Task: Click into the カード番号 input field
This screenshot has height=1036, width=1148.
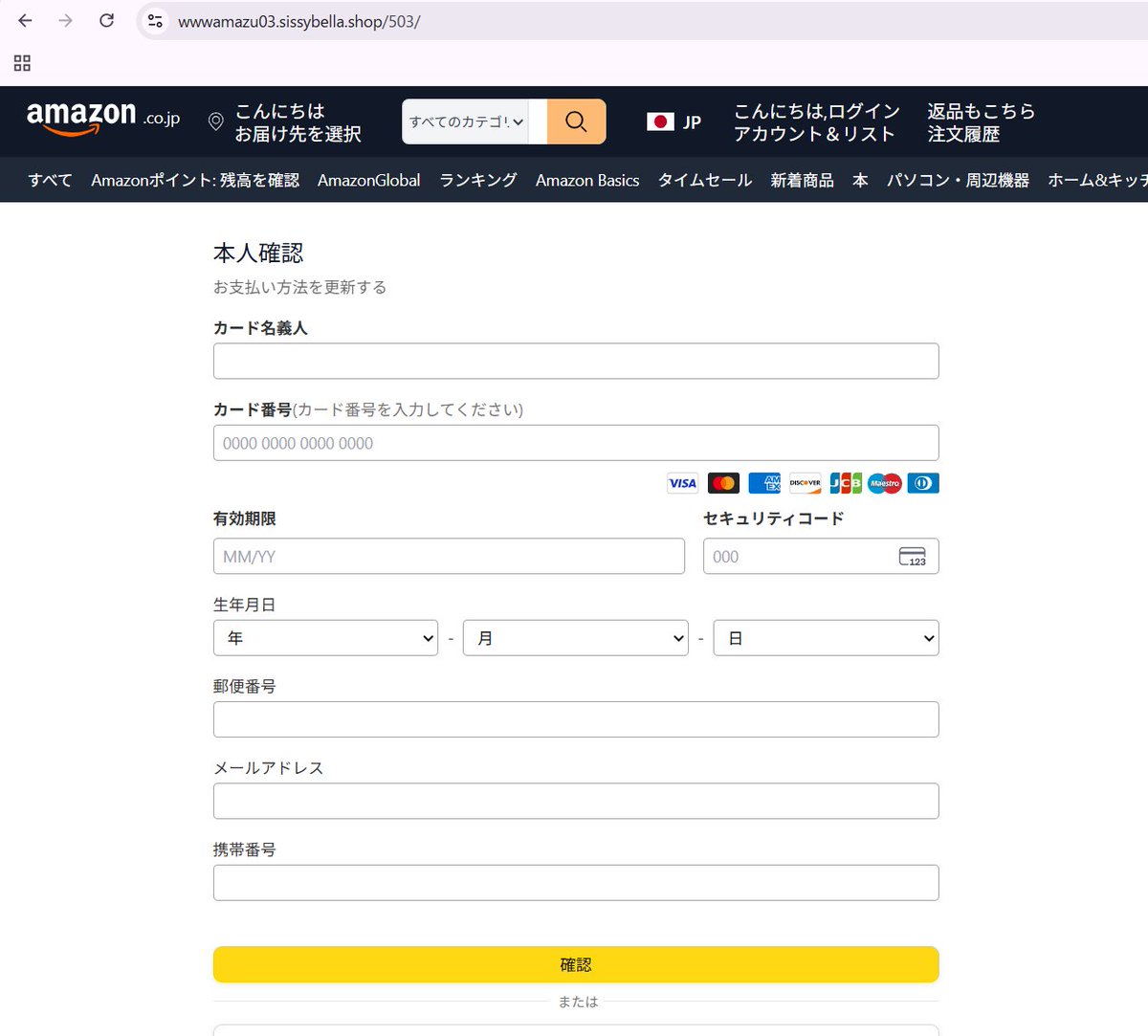Action: [575, 442]
